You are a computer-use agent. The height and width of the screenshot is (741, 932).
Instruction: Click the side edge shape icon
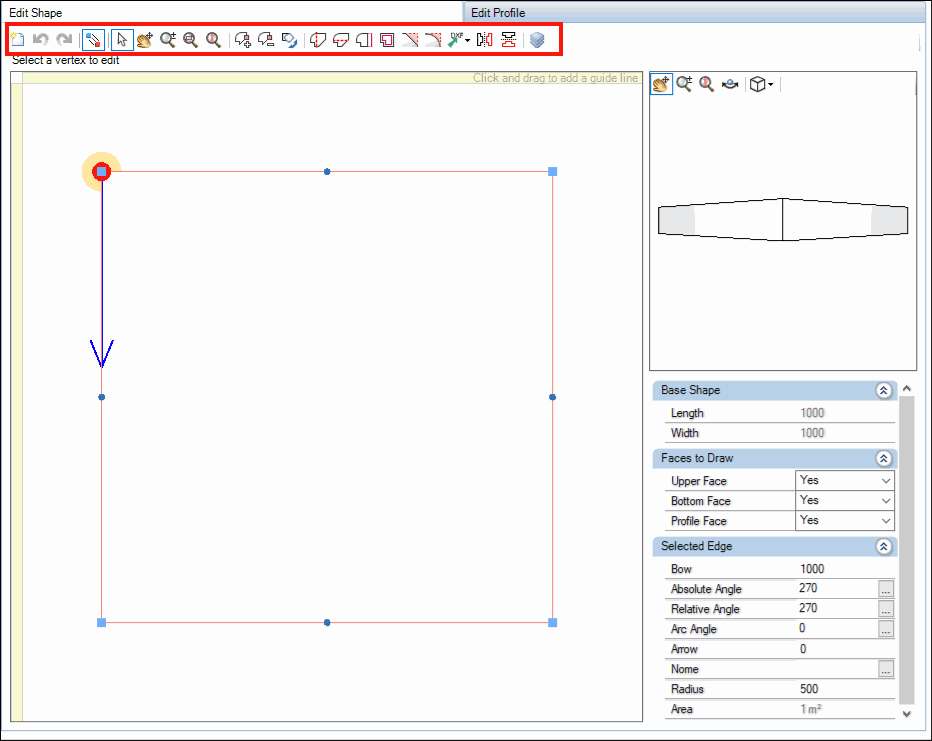(x=364, y=40)
